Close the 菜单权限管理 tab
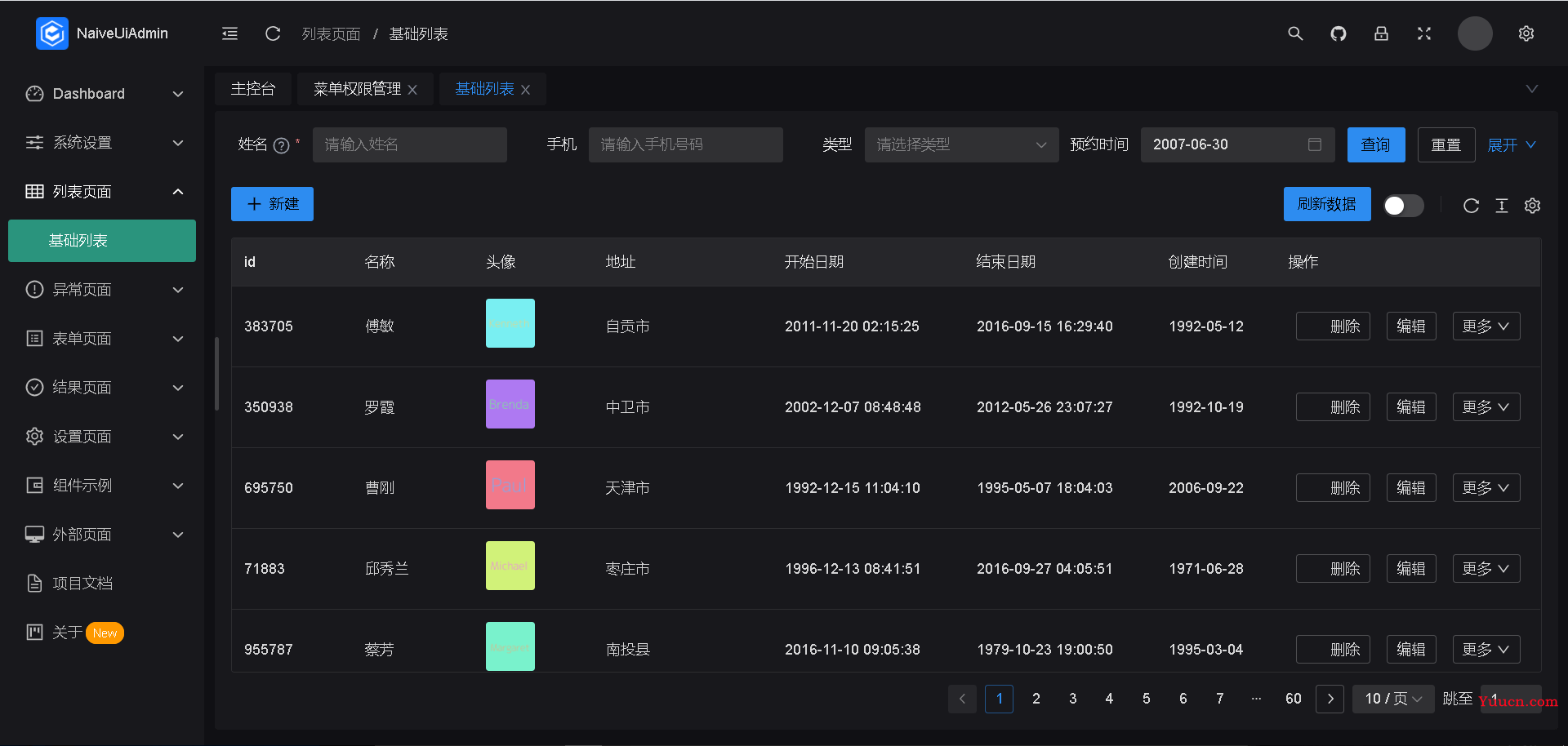 point(412,90)
